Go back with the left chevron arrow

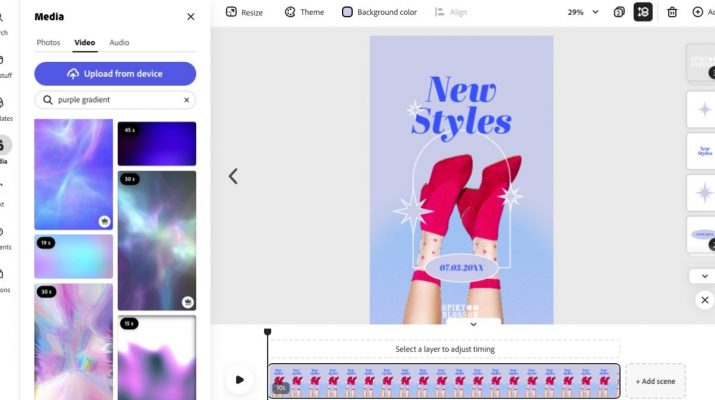pos(233,176)
